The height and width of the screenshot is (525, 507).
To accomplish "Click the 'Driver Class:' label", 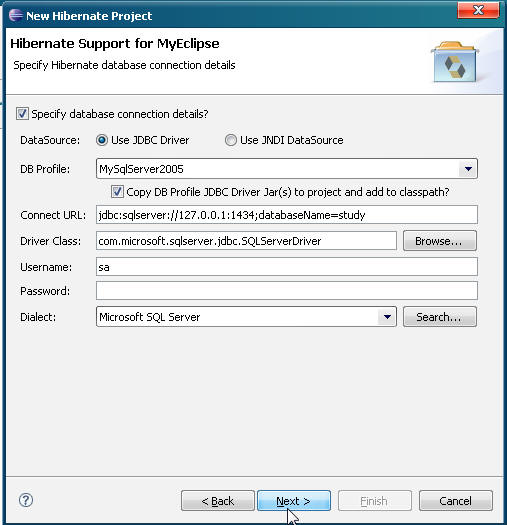I will coord(51,241).
